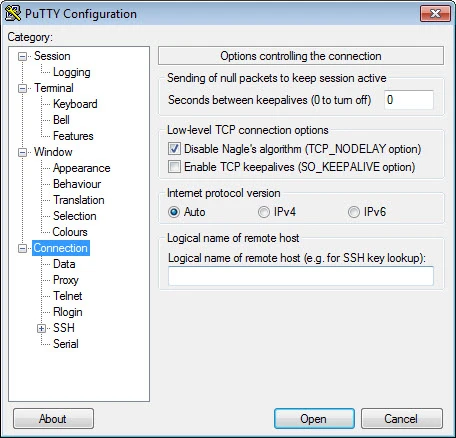Select the Serial category
Screen dimensions: 456x438
(x=66, y=344)
